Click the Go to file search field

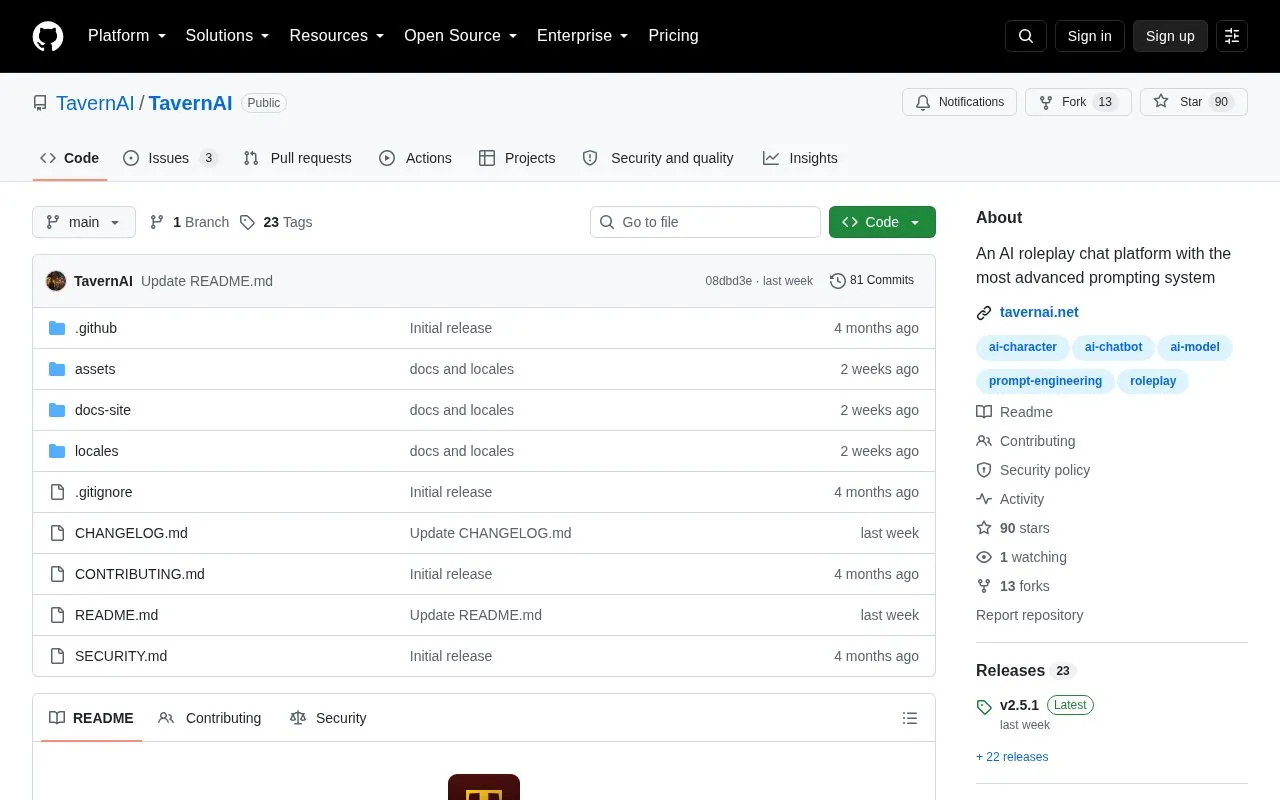705,222
